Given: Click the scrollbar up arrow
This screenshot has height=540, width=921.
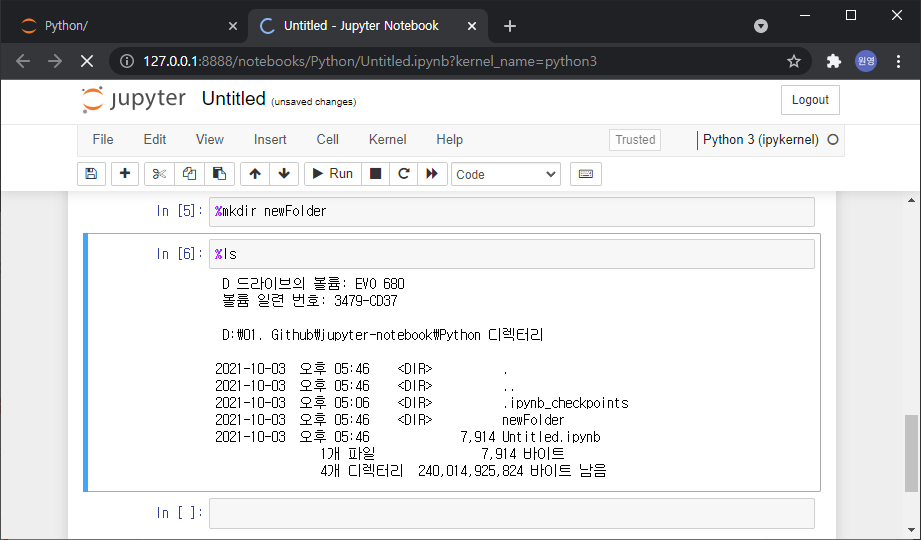Looking at the screenshot, I should click(911, 200).
